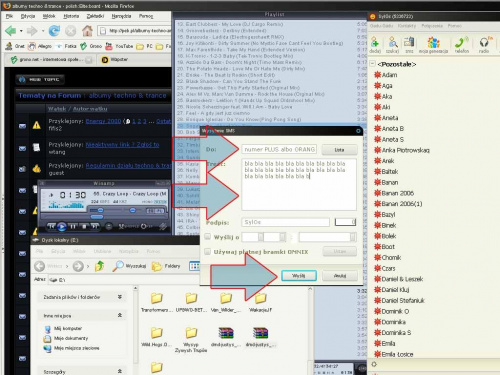The width and height of the screenshot is (500, 375).
Task: Open the Plik menu in Firefox
Action: [x=9, y=16]
